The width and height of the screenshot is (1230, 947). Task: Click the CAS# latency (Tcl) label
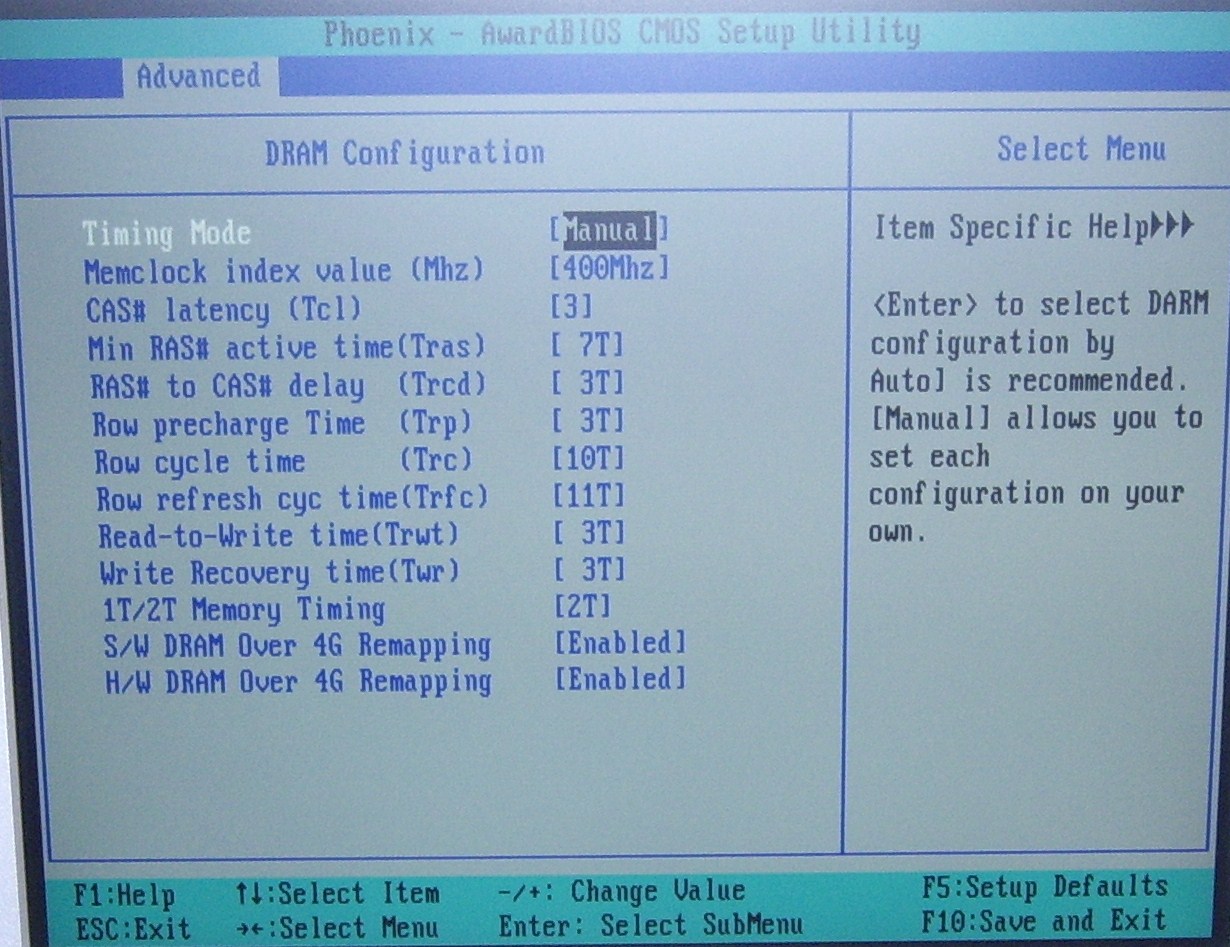(224, 309)
